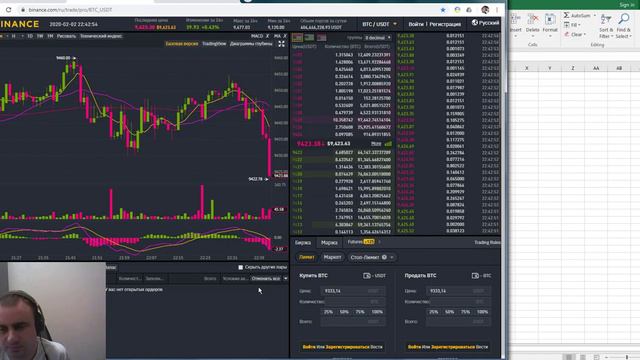The height and width of the screenshot is (360, 640).
Task: Expand the chart to fullscreen
Action: (281, 44)
